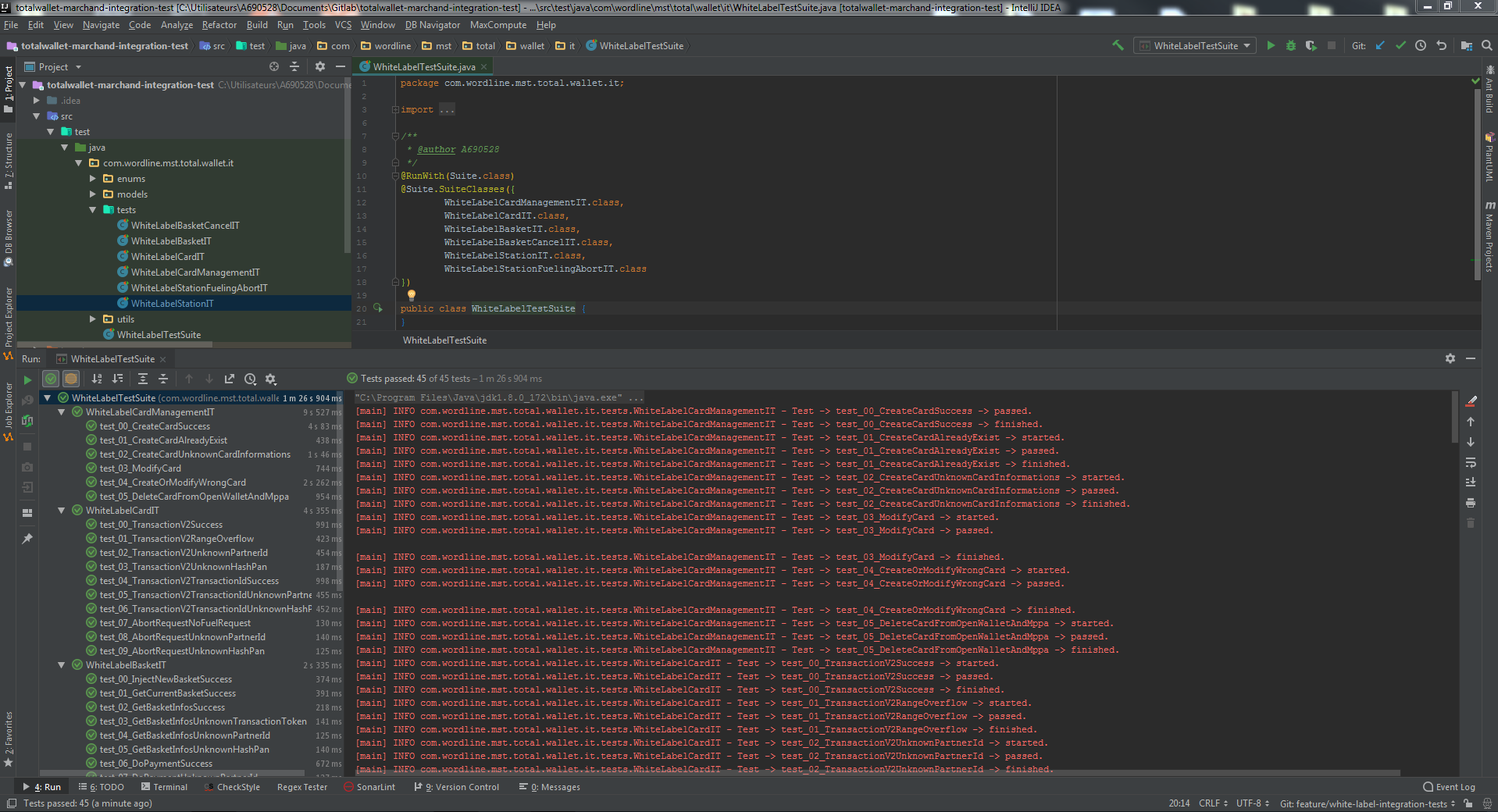Run WhiteLabelTestSuite with coverage
Screen dimensions: 1498x812
pos(1311,45)
